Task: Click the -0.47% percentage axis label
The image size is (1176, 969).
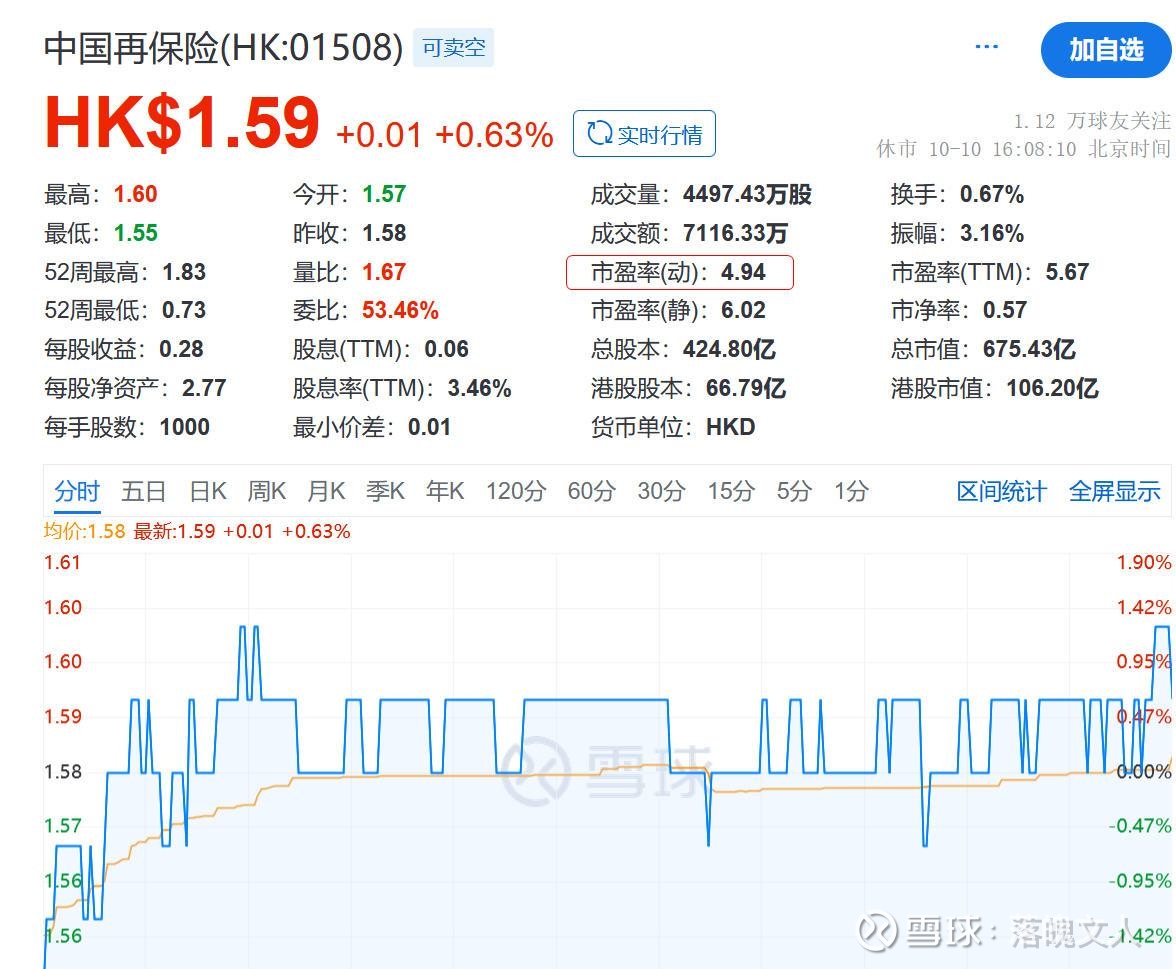Action: 1140,826
